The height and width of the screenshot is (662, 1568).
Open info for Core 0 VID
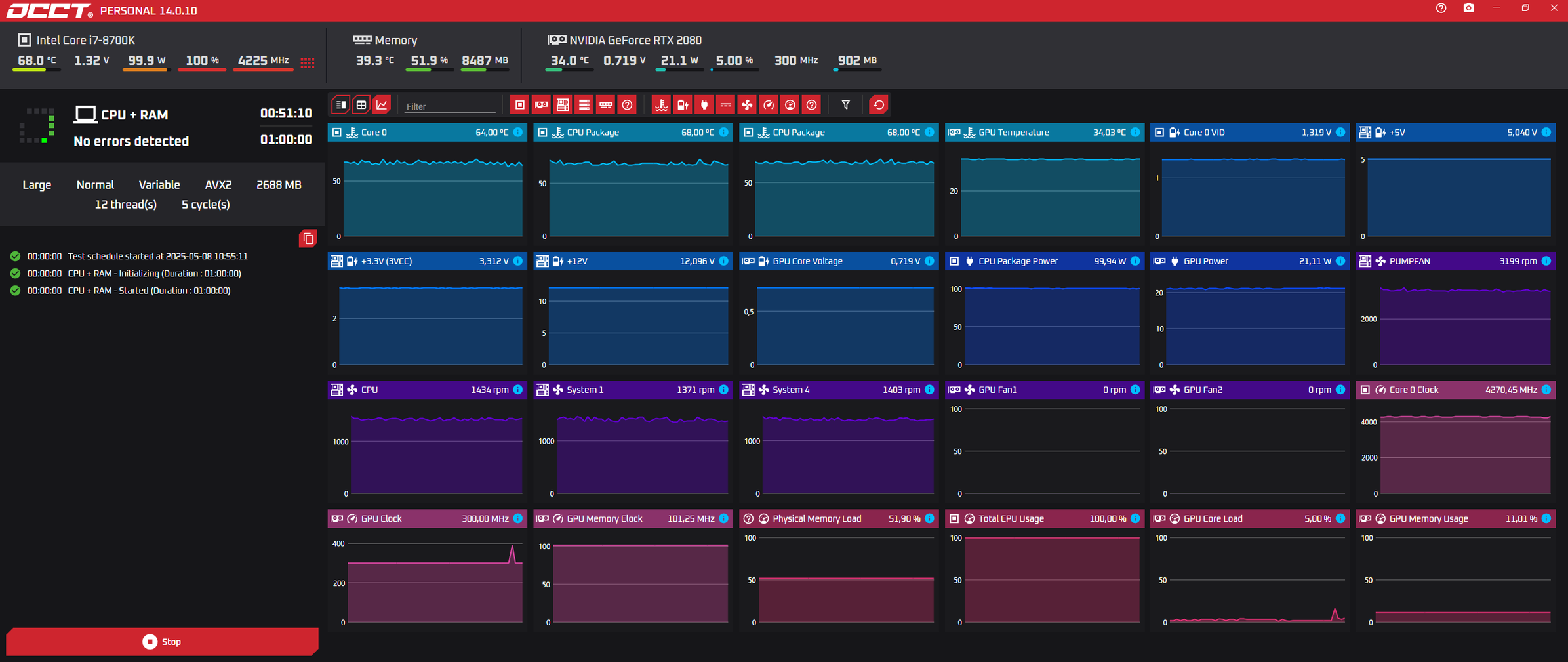1340,133
